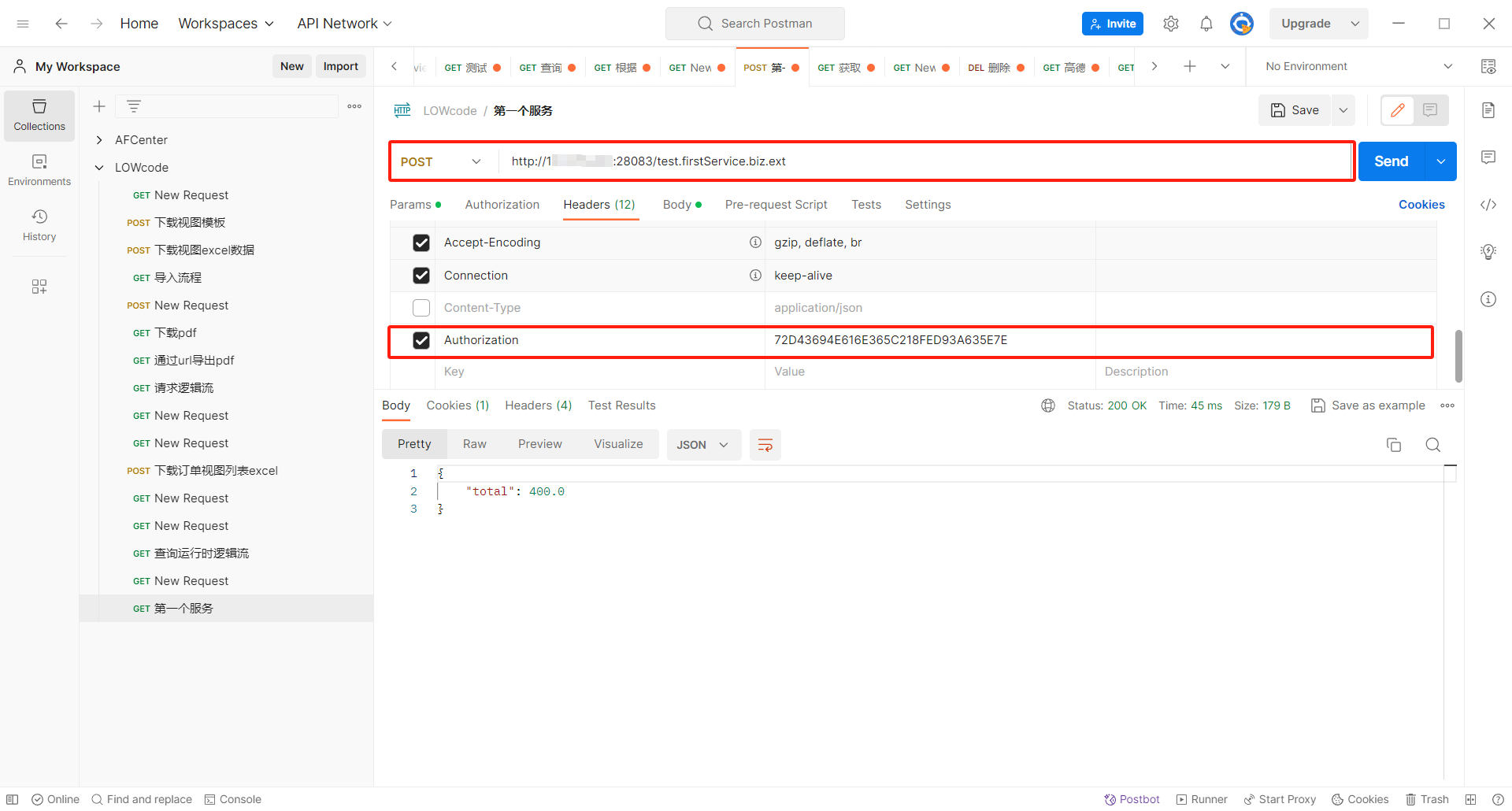Open the notifications bell icon
The height and width of the screenshot is (811, 1512).
click(1206, 24)
